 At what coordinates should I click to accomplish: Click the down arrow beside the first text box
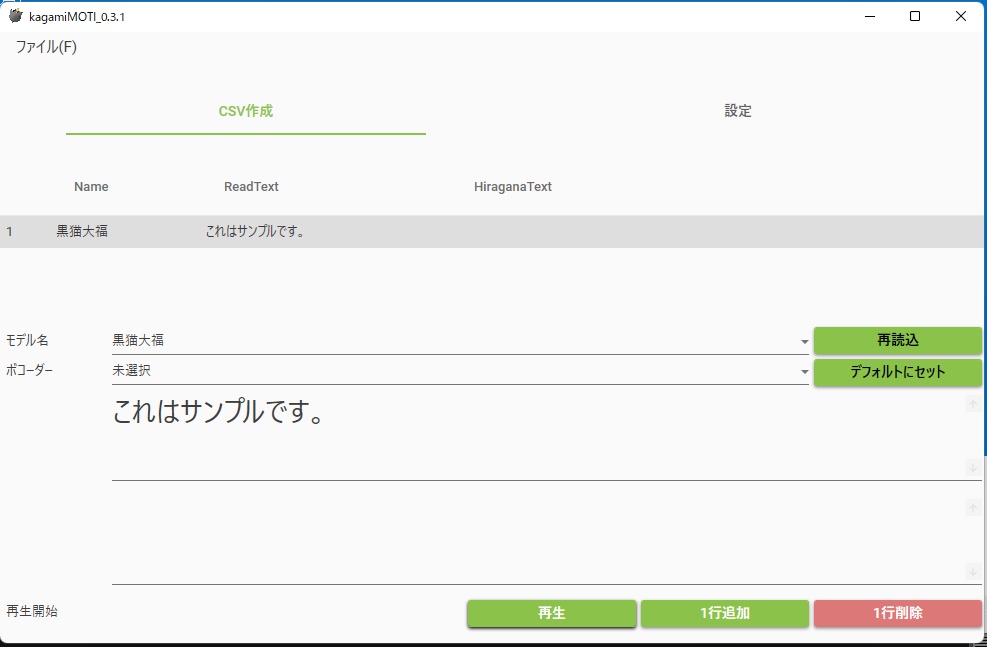coord(971,467)
